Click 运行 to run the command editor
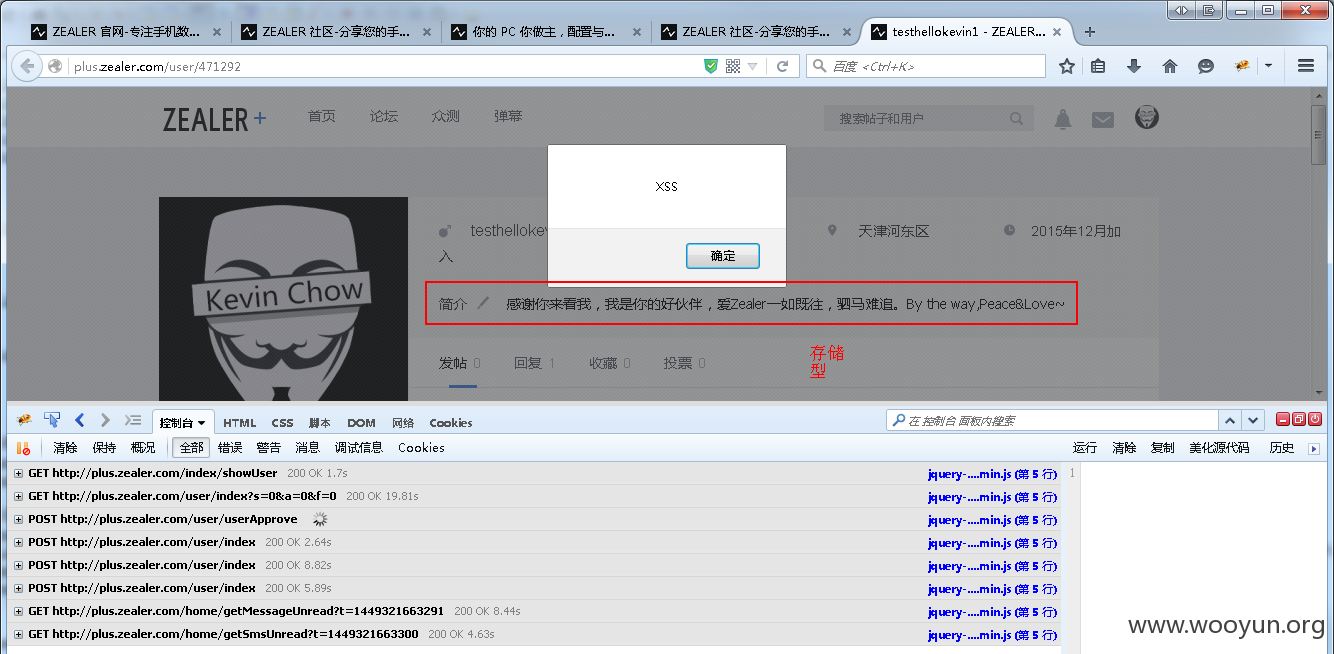 (x=1085, y=448)
